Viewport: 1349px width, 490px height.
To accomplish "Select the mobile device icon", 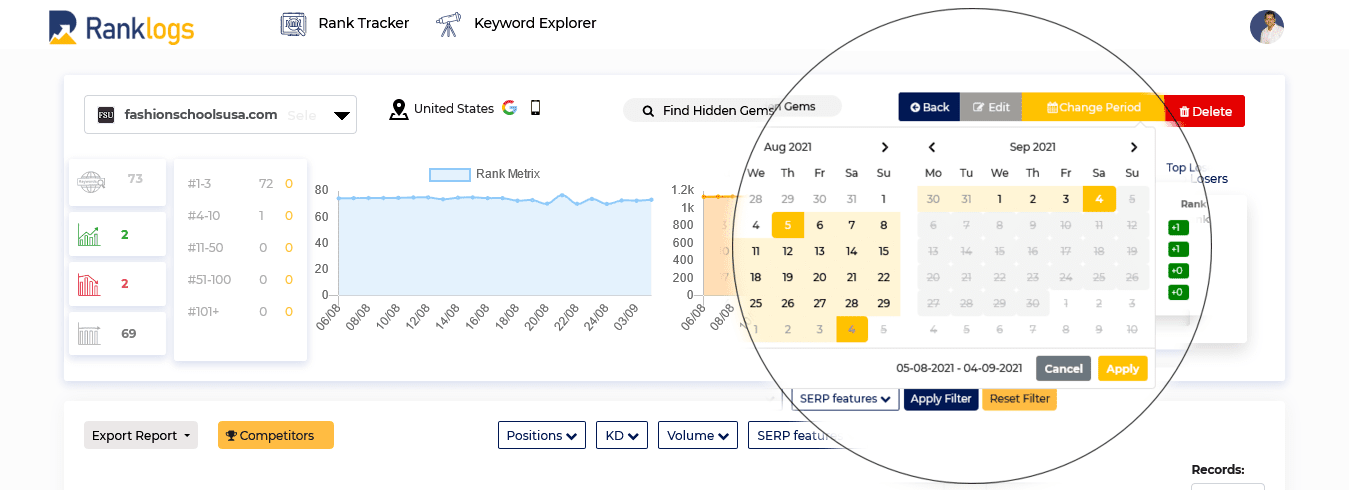I will click(535, 108).
